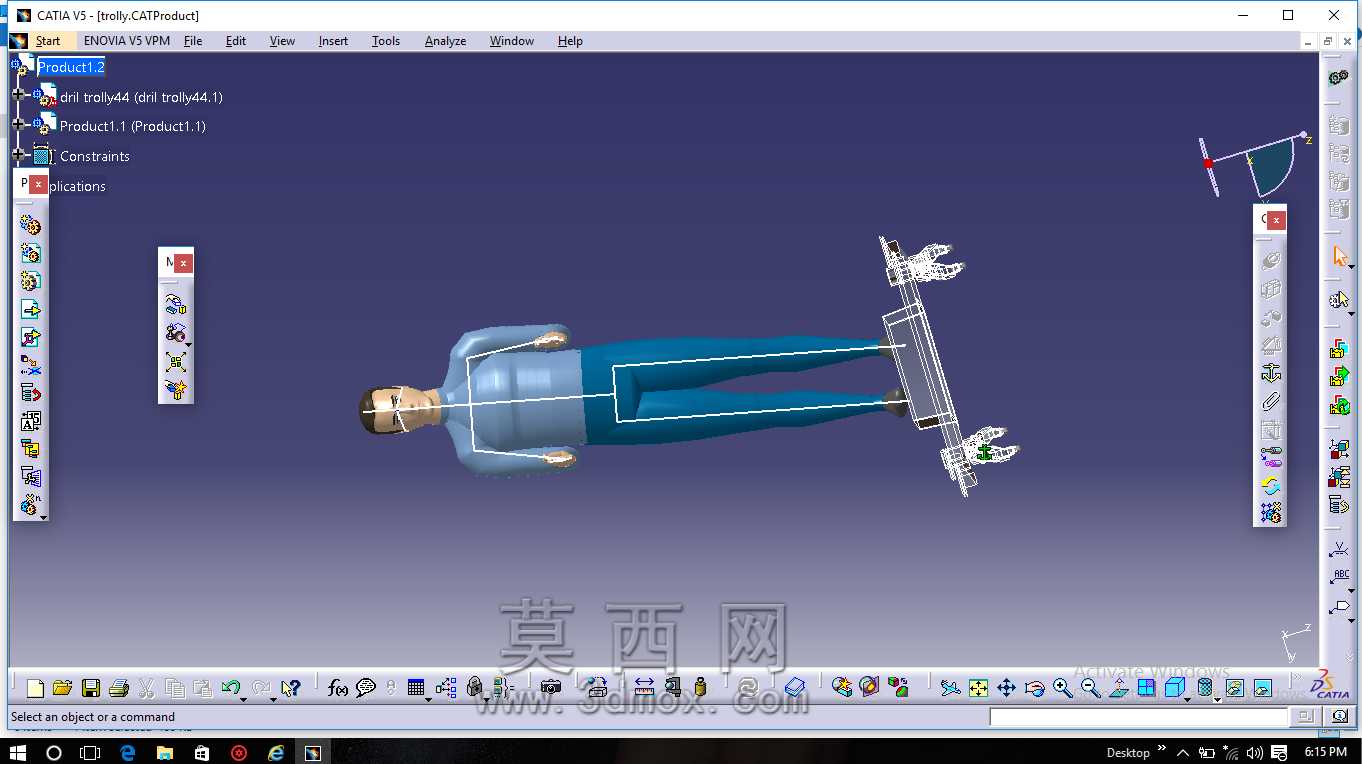This screenshot has width=1362, height=764.
Task: Close the left Product Structure floating toolbar
Action: (38, 184)
